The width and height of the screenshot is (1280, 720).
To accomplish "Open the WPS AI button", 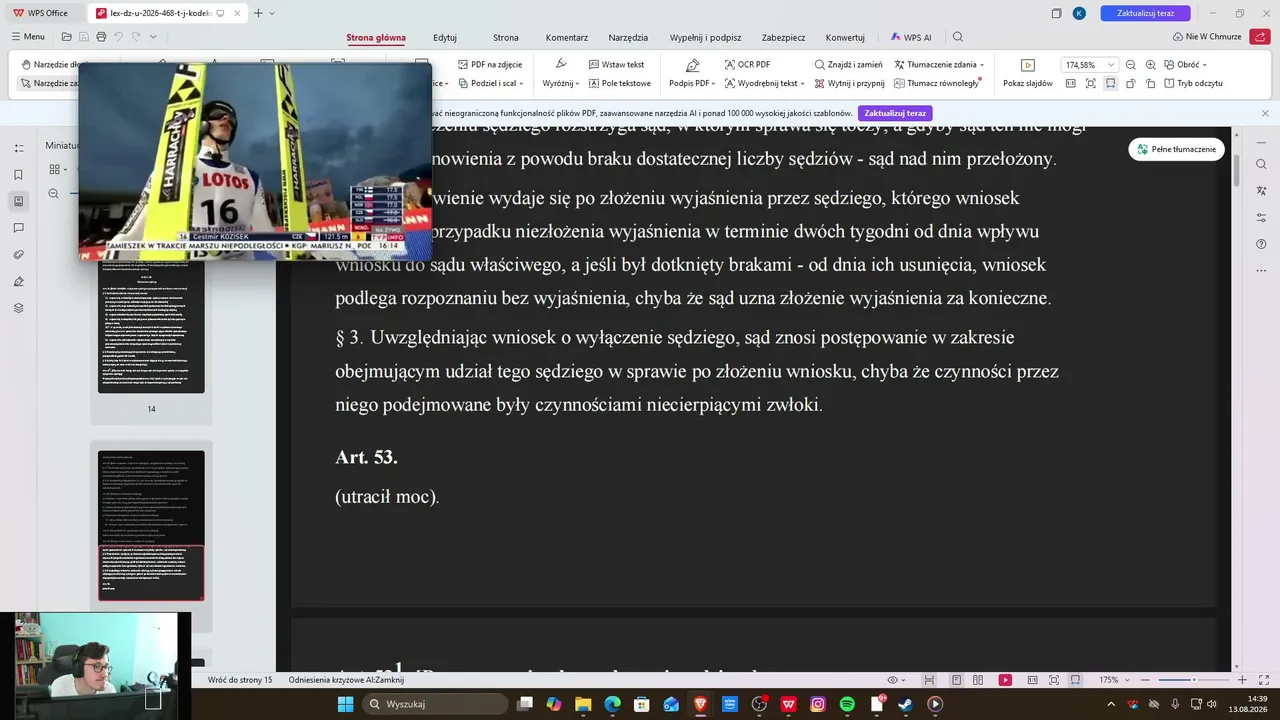I will pyautogui.click(x=911, y=37).
